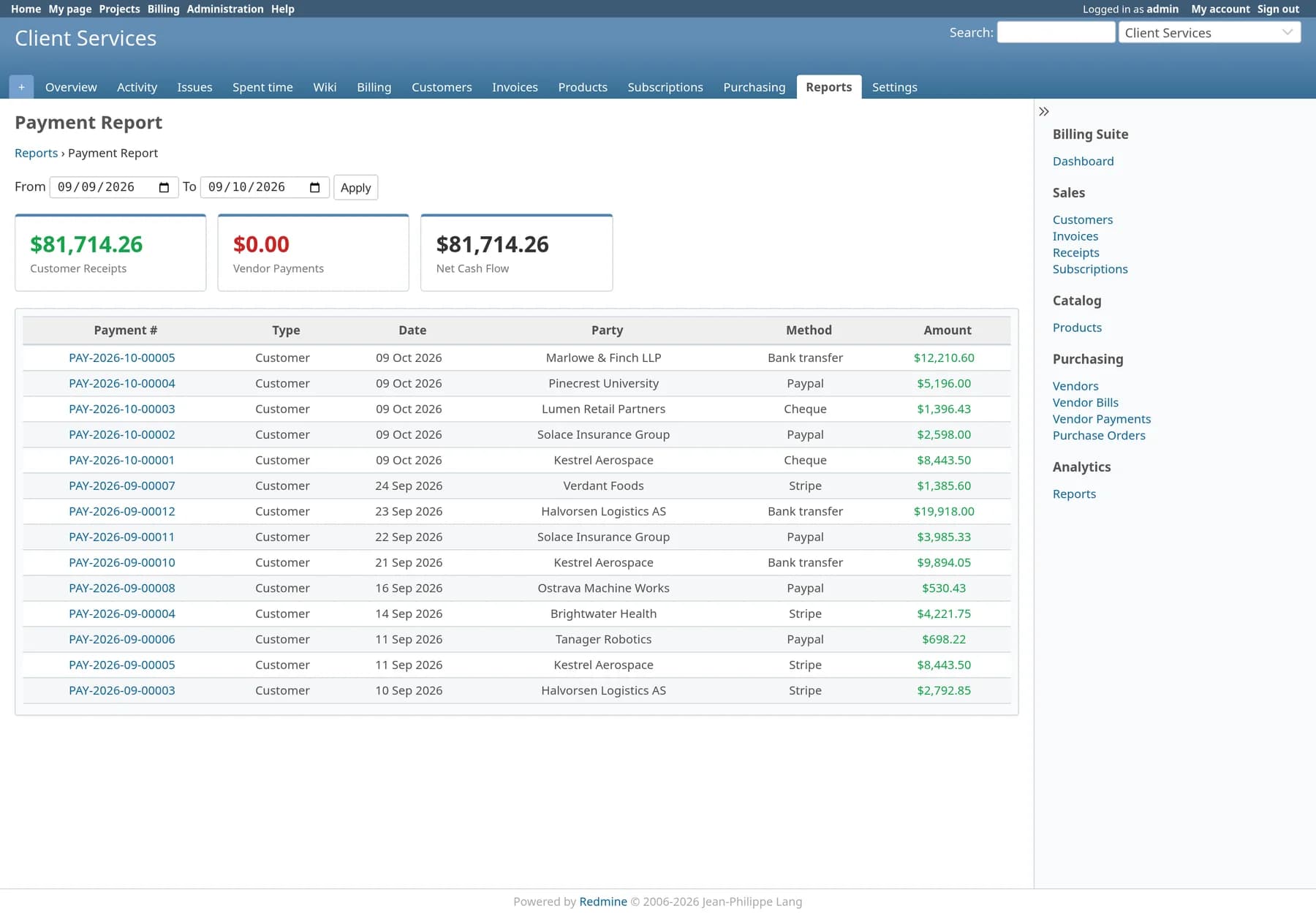Viewport: 1316px width, 914px height.
Task: Focus the Search input field
Action: [1056, 33]
